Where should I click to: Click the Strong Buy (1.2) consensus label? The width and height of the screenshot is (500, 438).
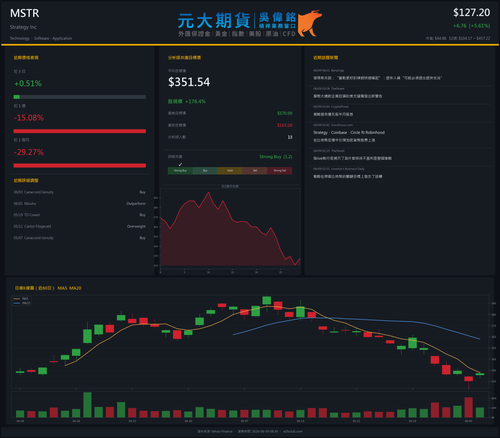click(x=276, y=157)
